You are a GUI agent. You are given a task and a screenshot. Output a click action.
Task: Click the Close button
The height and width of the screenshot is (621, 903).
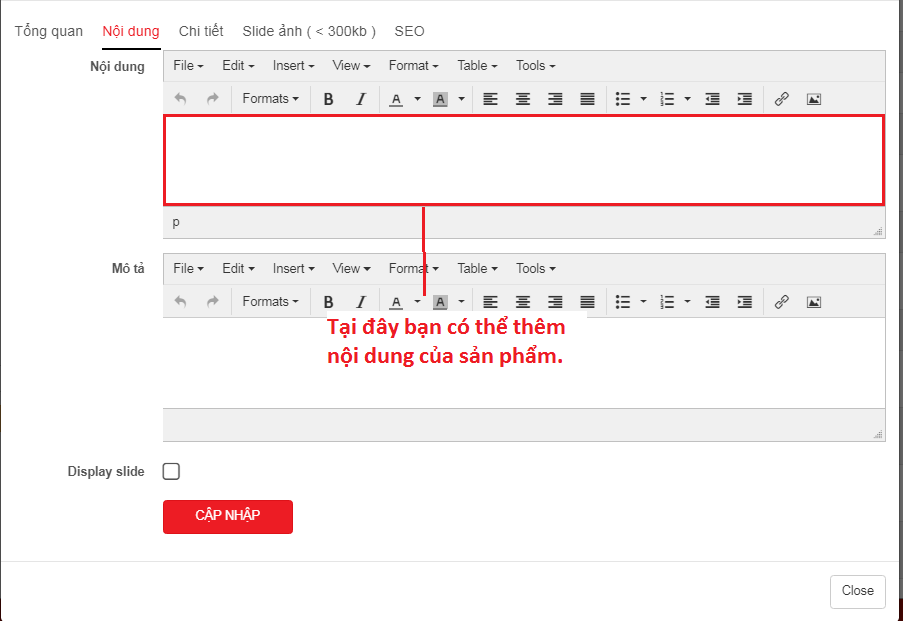point(857,591)
